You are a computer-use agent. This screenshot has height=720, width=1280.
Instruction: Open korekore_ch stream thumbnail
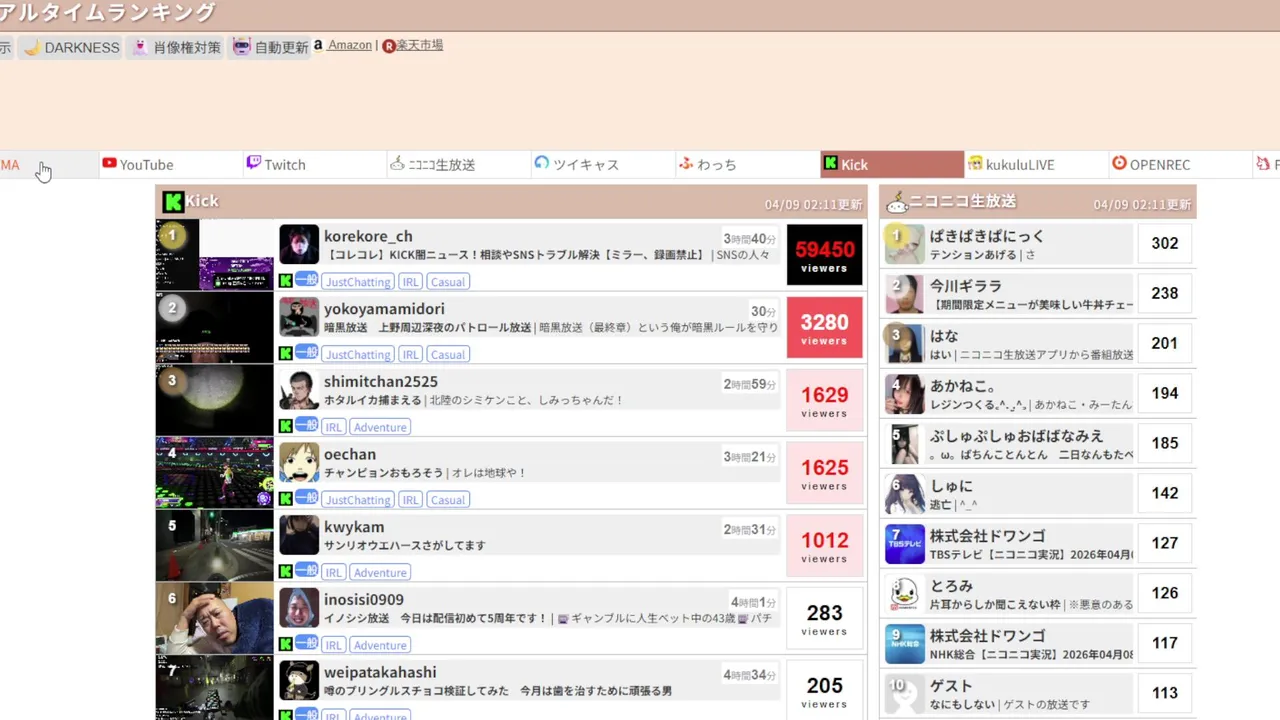tap(215, 255)
